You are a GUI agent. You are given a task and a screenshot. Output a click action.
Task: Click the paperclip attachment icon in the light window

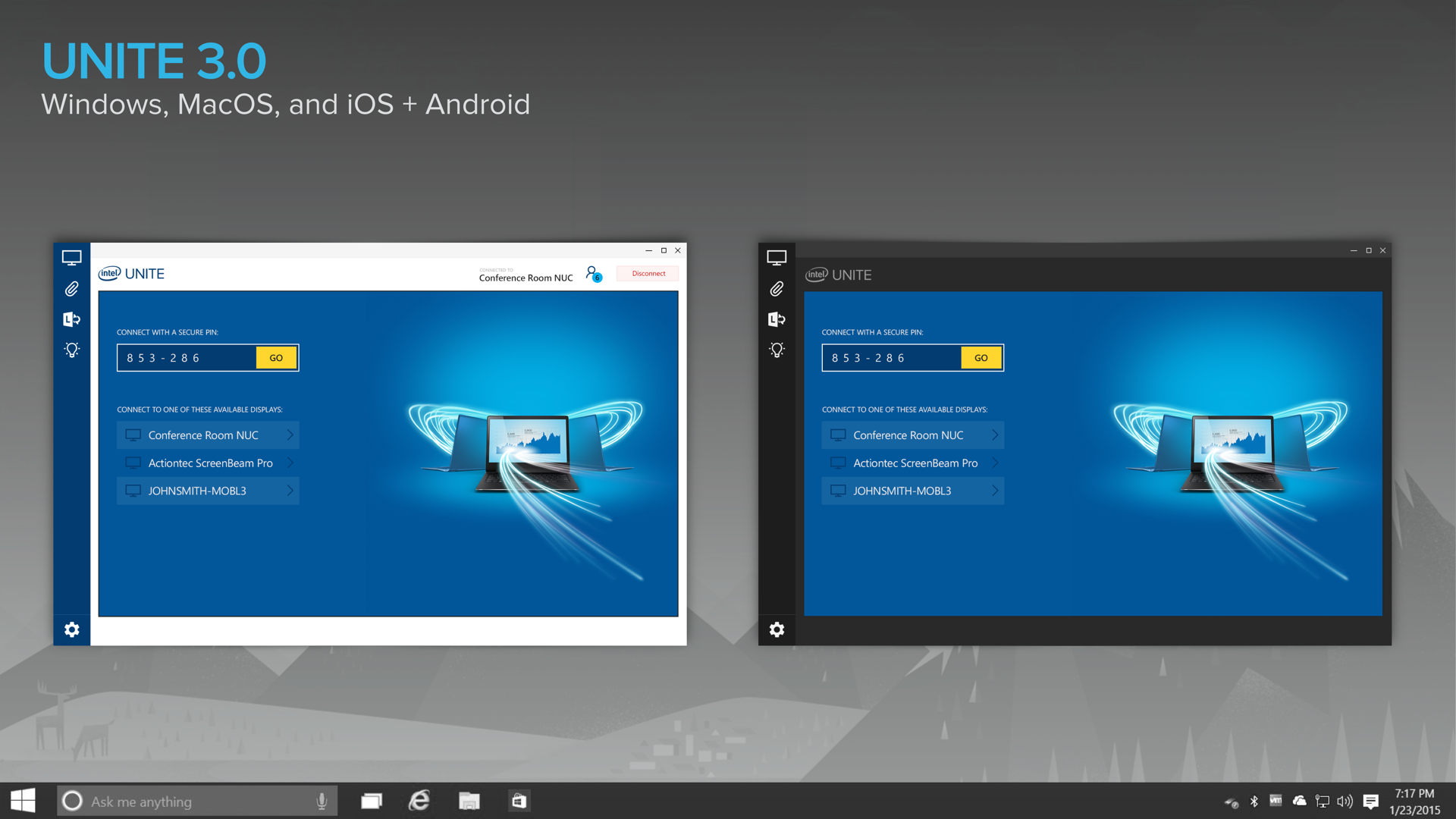tap(71, 289)
